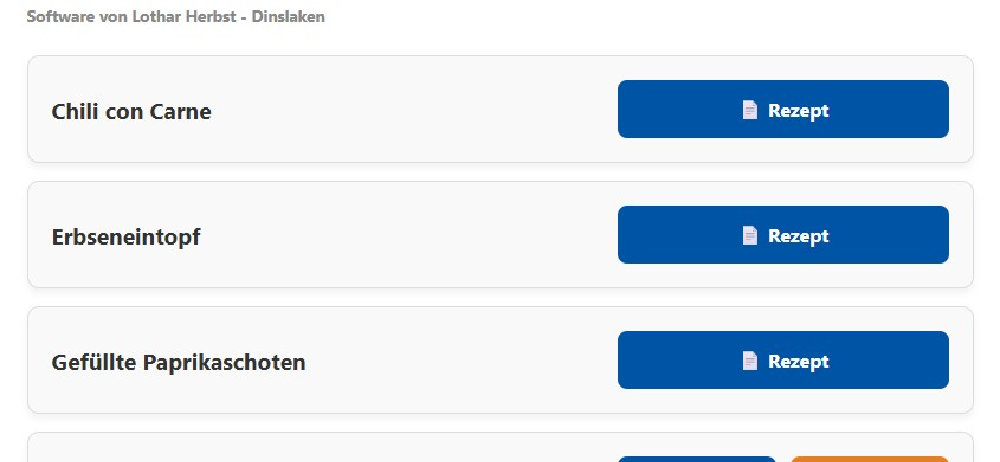
Task: Click the partially visible fourth recipe card
Action: [x=300, y=450]
